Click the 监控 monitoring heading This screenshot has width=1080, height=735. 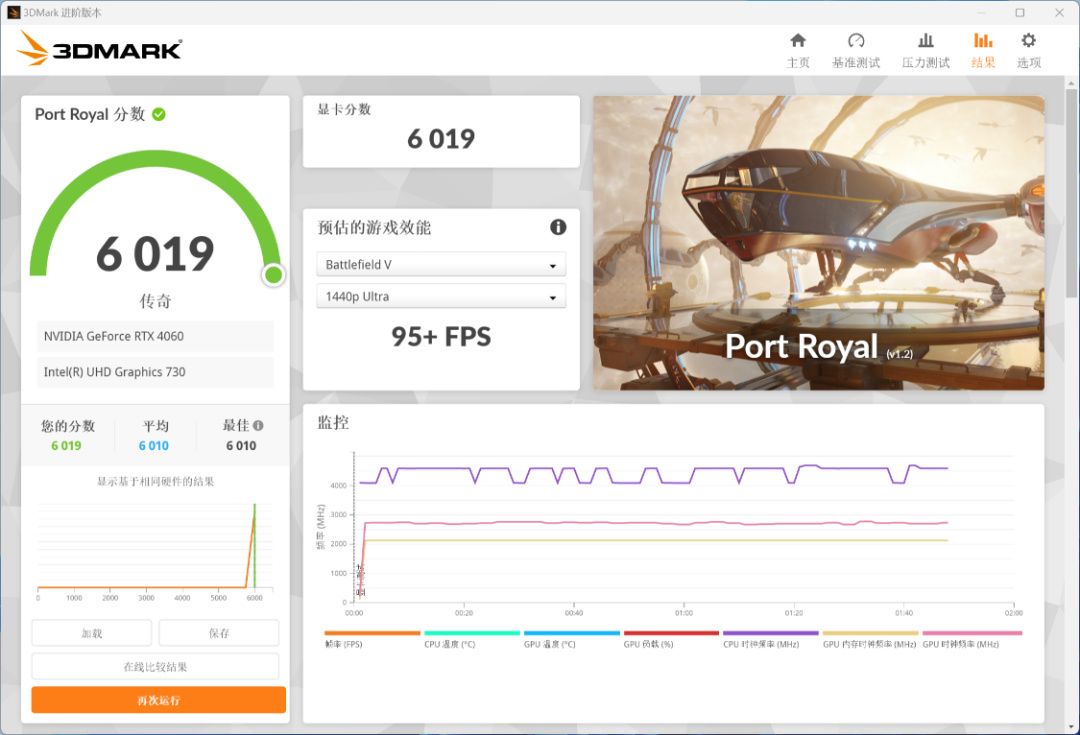(x=333, y=422)
